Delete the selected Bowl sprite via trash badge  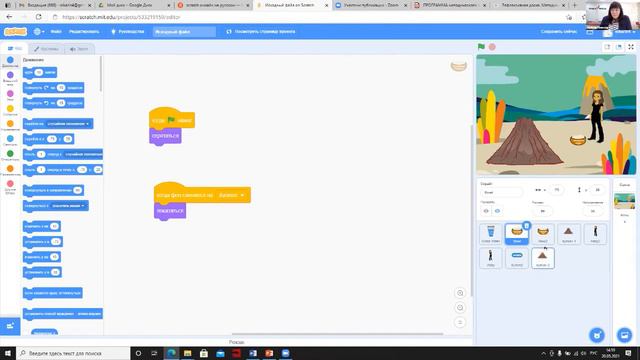[x=527, y=225]
